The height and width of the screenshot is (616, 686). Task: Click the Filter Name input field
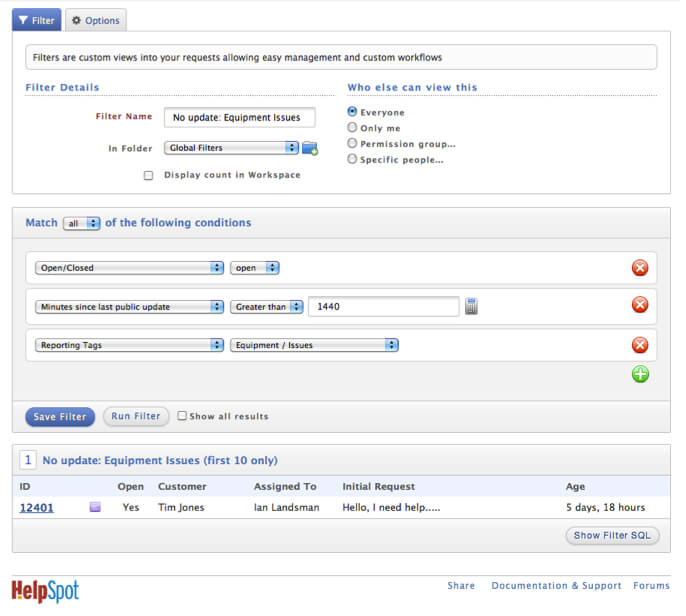coord(240,118)
